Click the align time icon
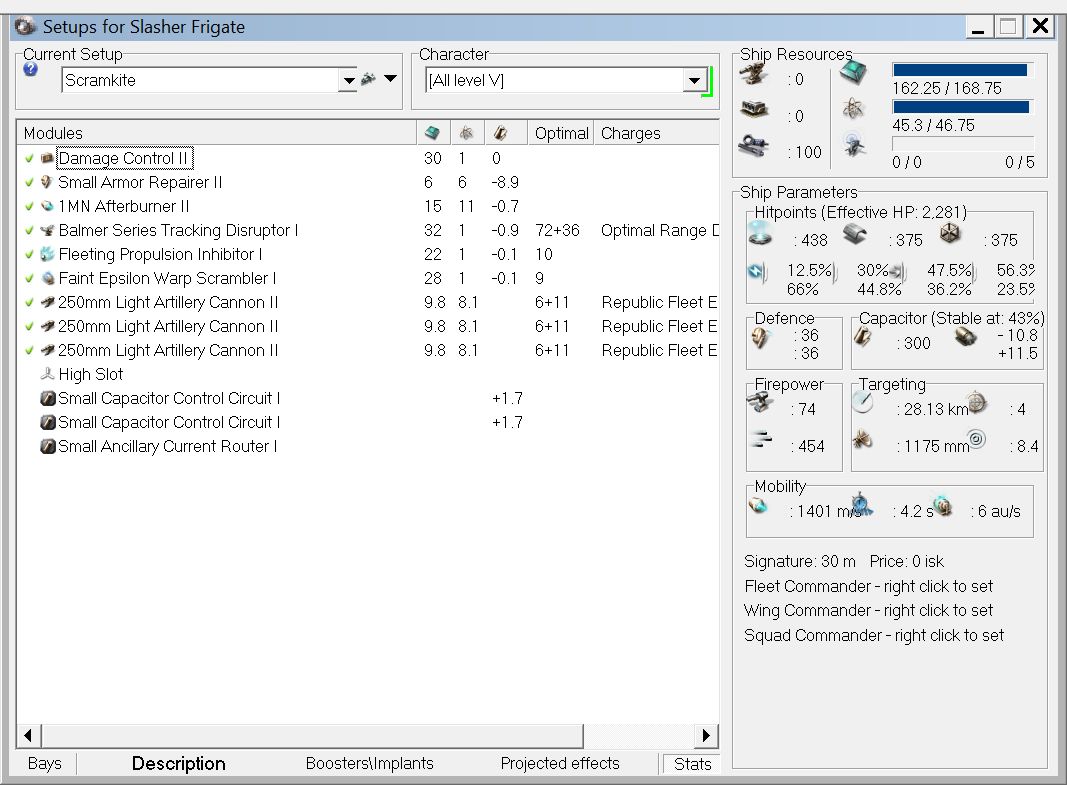Image resolution: width=1067 pixels, height=785 pixels. coord(861,505)
